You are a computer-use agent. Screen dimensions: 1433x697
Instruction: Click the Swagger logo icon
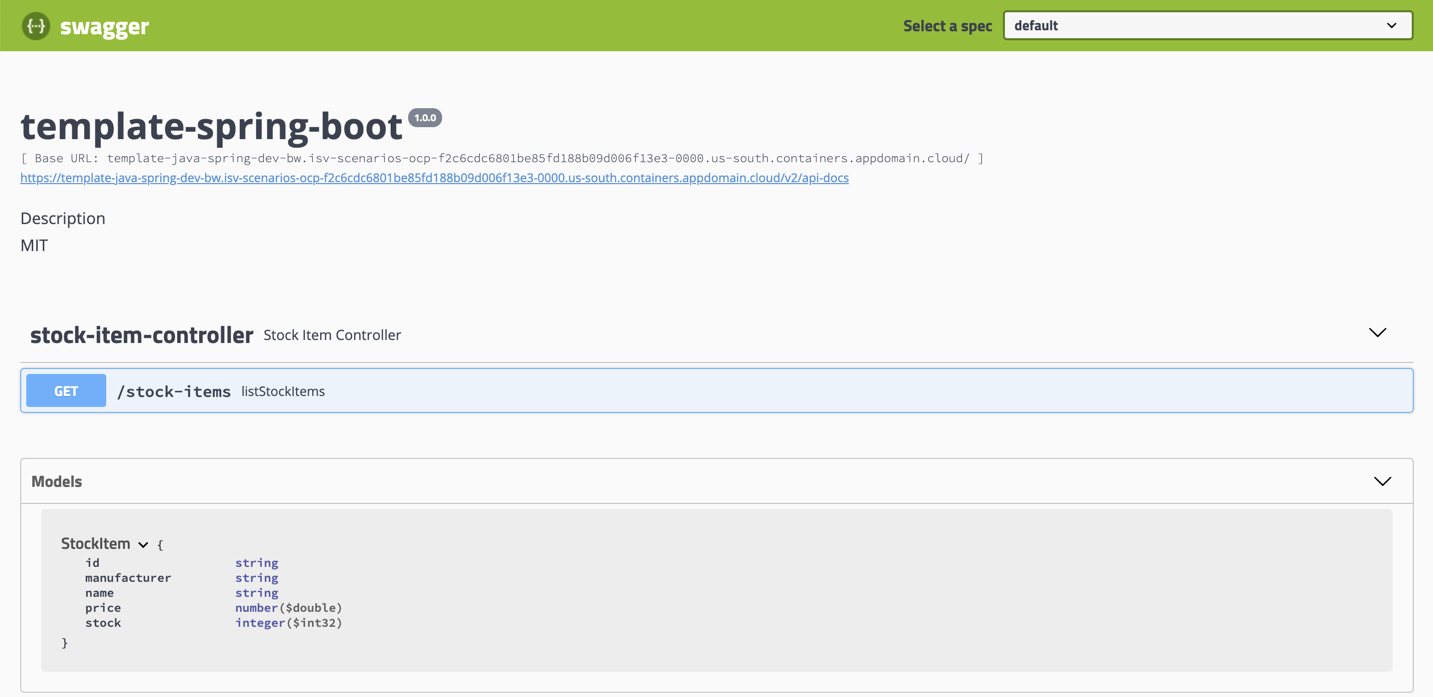(36, 26)
